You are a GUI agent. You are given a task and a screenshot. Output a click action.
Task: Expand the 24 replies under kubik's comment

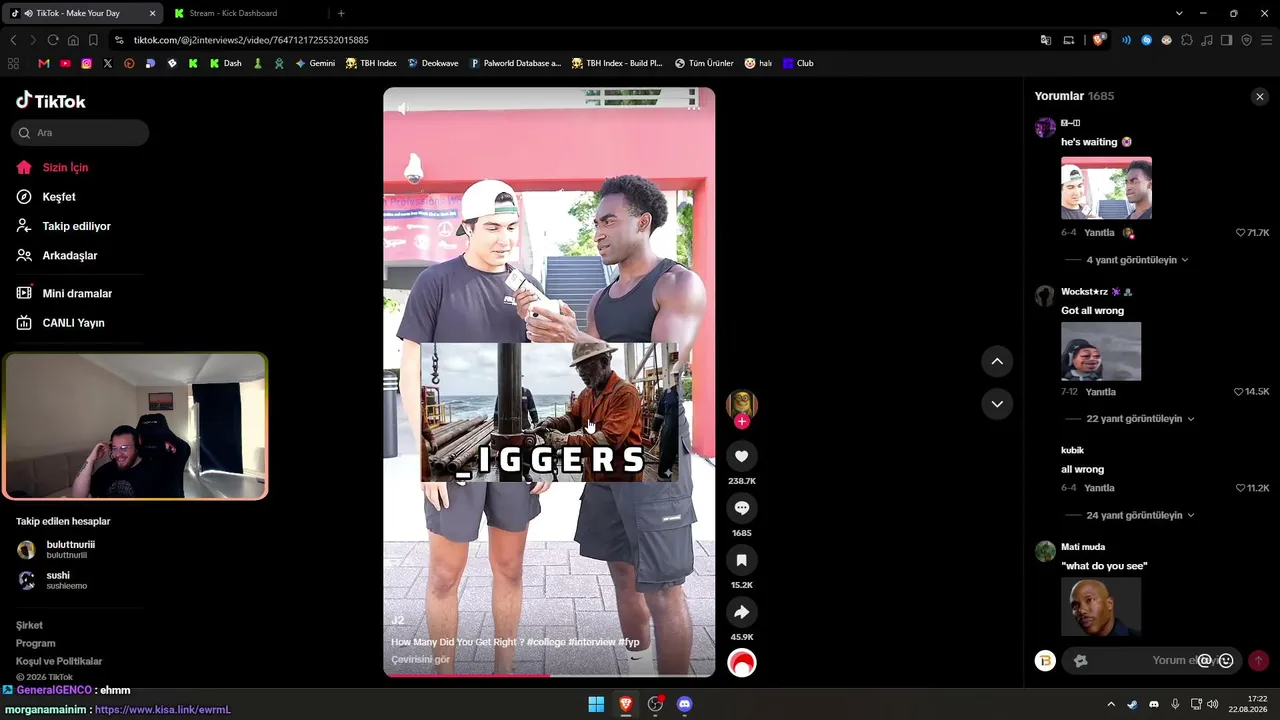pyautogui.click(x=1140, y=515)
